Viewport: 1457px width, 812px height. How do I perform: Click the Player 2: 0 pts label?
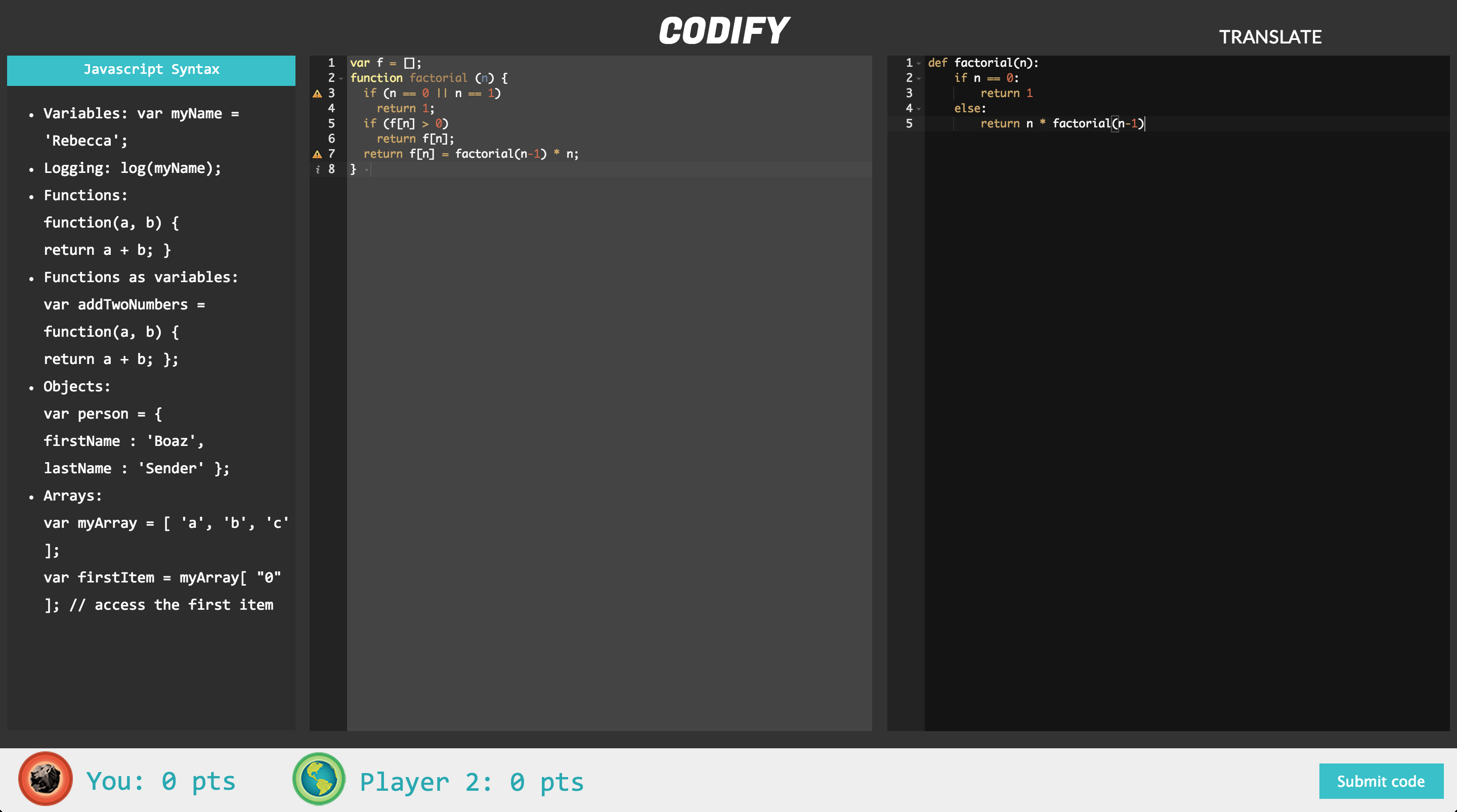471,782
